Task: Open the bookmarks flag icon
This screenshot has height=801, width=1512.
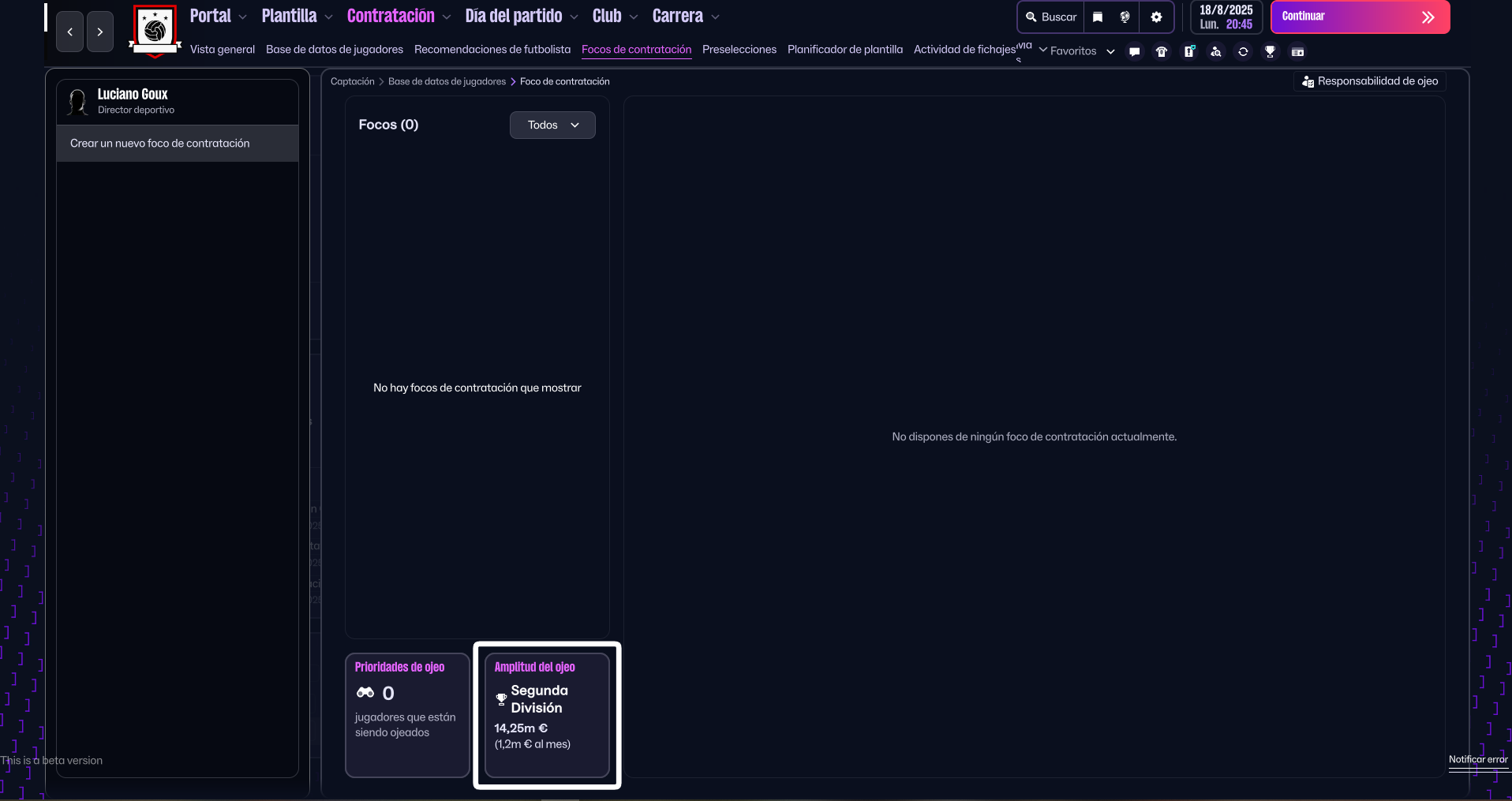Action: 1098,17
